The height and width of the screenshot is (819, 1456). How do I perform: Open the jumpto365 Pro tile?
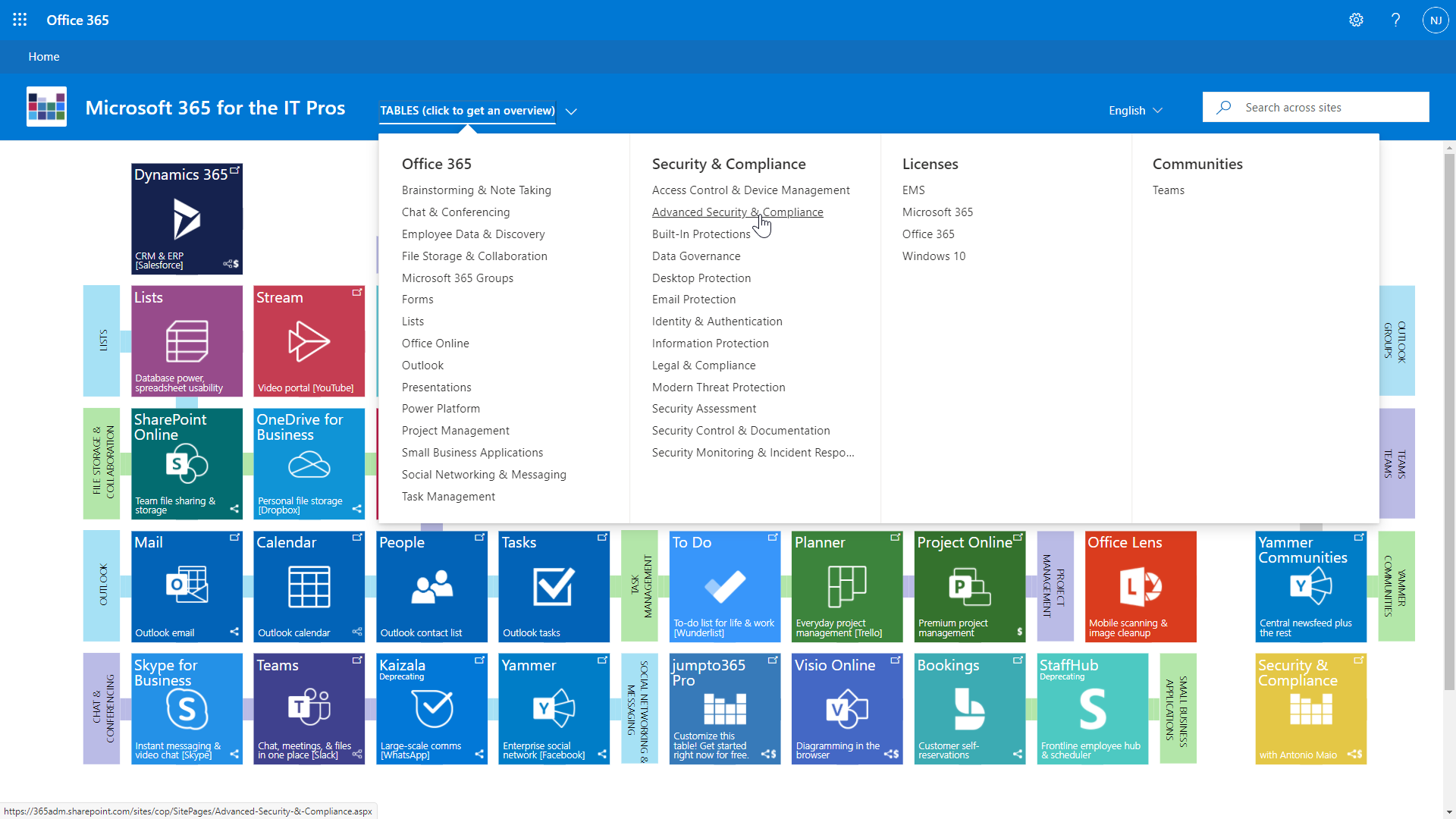coord(725,709)
